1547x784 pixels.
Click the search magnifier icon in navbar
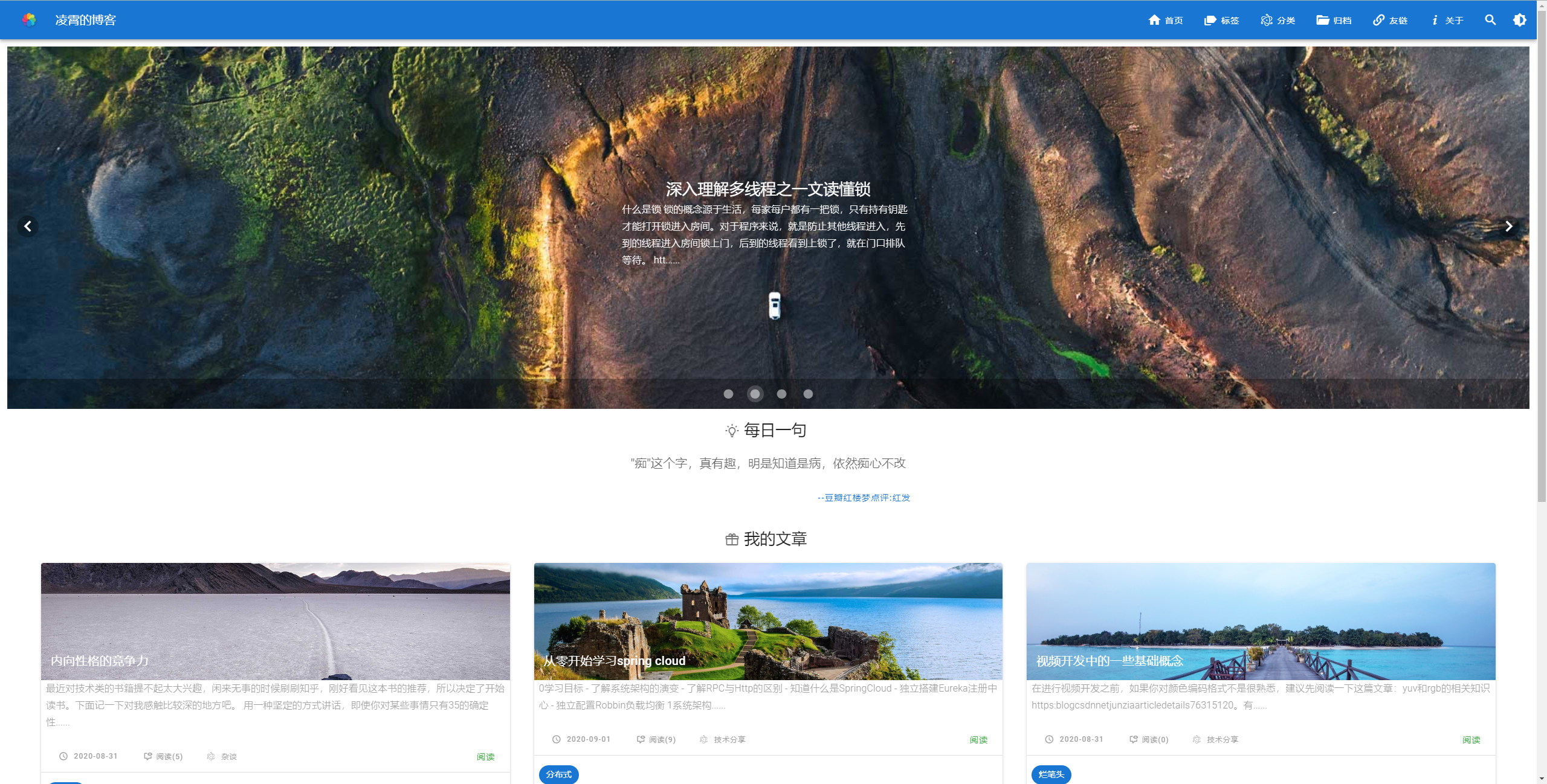tap(1490, 20)
